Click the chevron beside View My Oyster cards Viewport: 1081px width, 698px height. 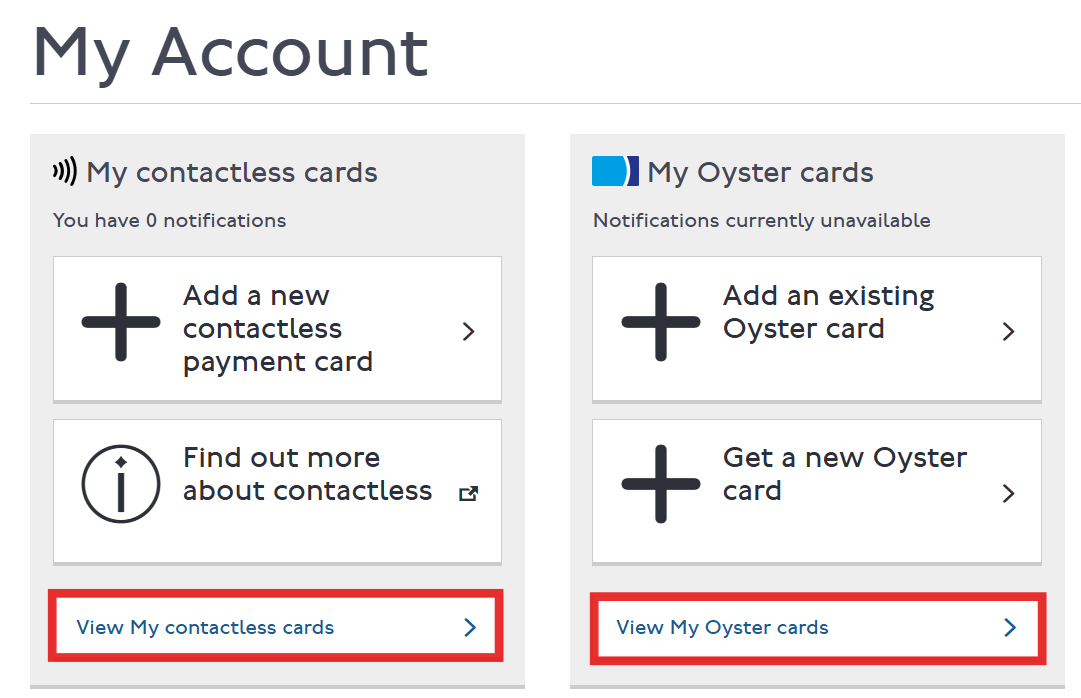coord(1009,628)
